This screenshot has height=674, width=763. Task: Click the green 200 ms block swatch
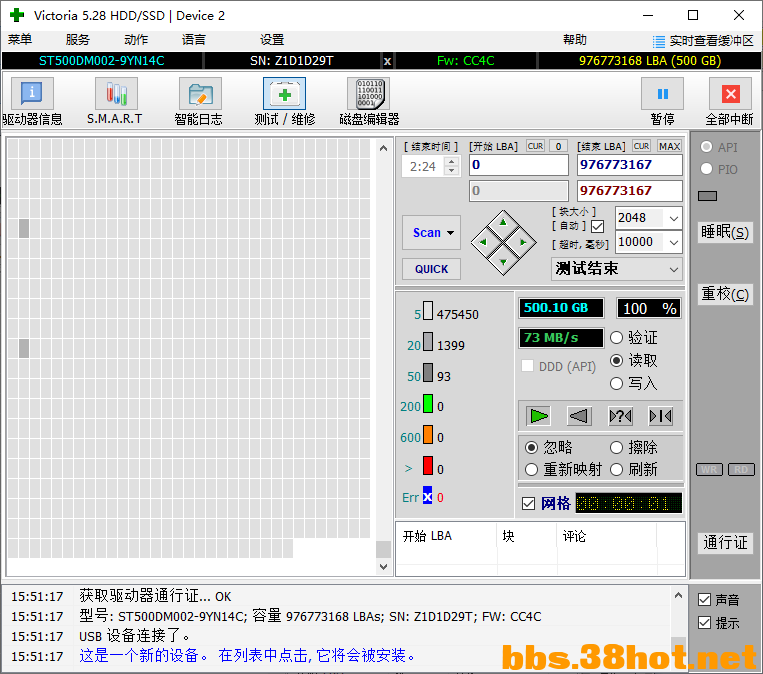pyautogui.click(x=428, y=404)
